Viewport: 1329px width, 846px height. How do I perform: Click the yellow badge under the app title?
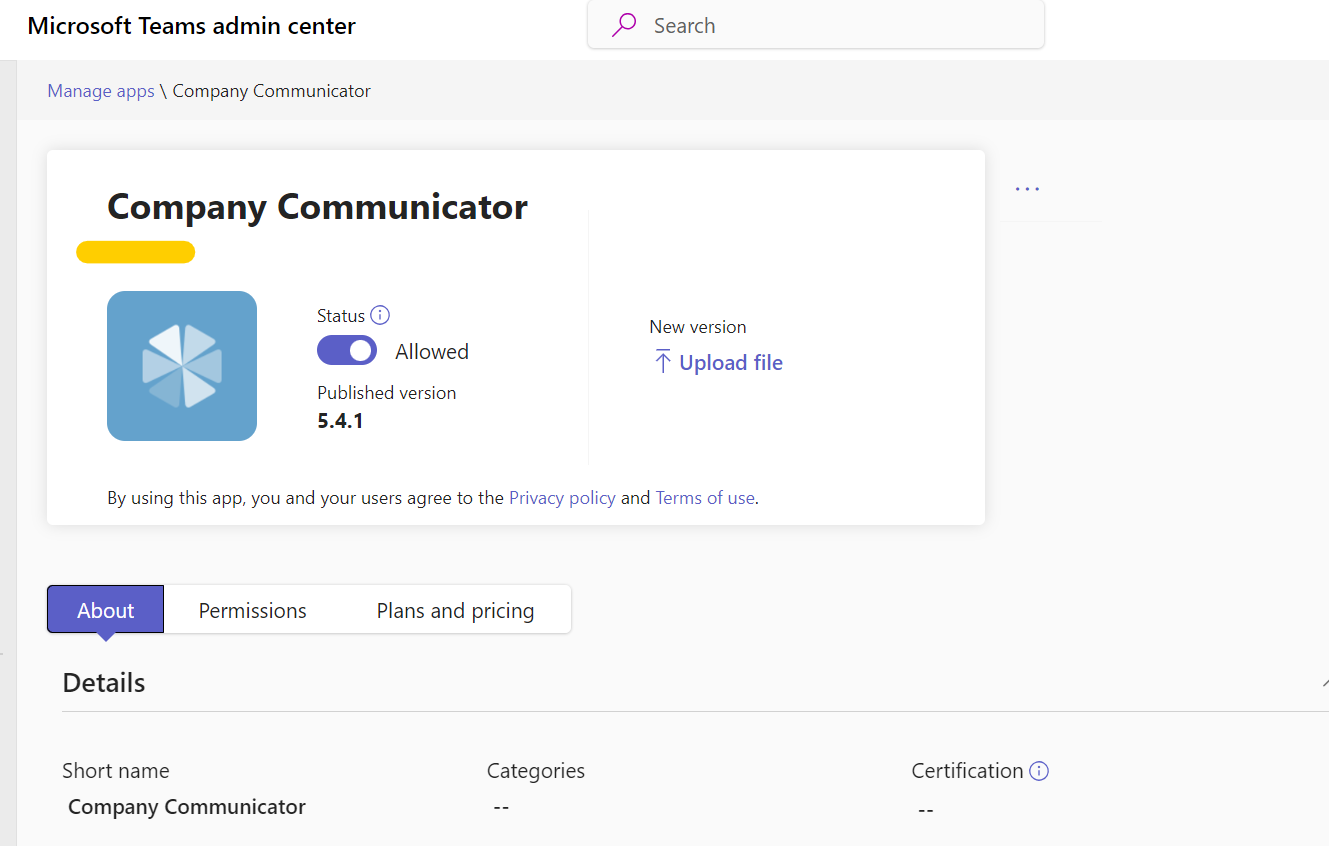coord(135,252)
